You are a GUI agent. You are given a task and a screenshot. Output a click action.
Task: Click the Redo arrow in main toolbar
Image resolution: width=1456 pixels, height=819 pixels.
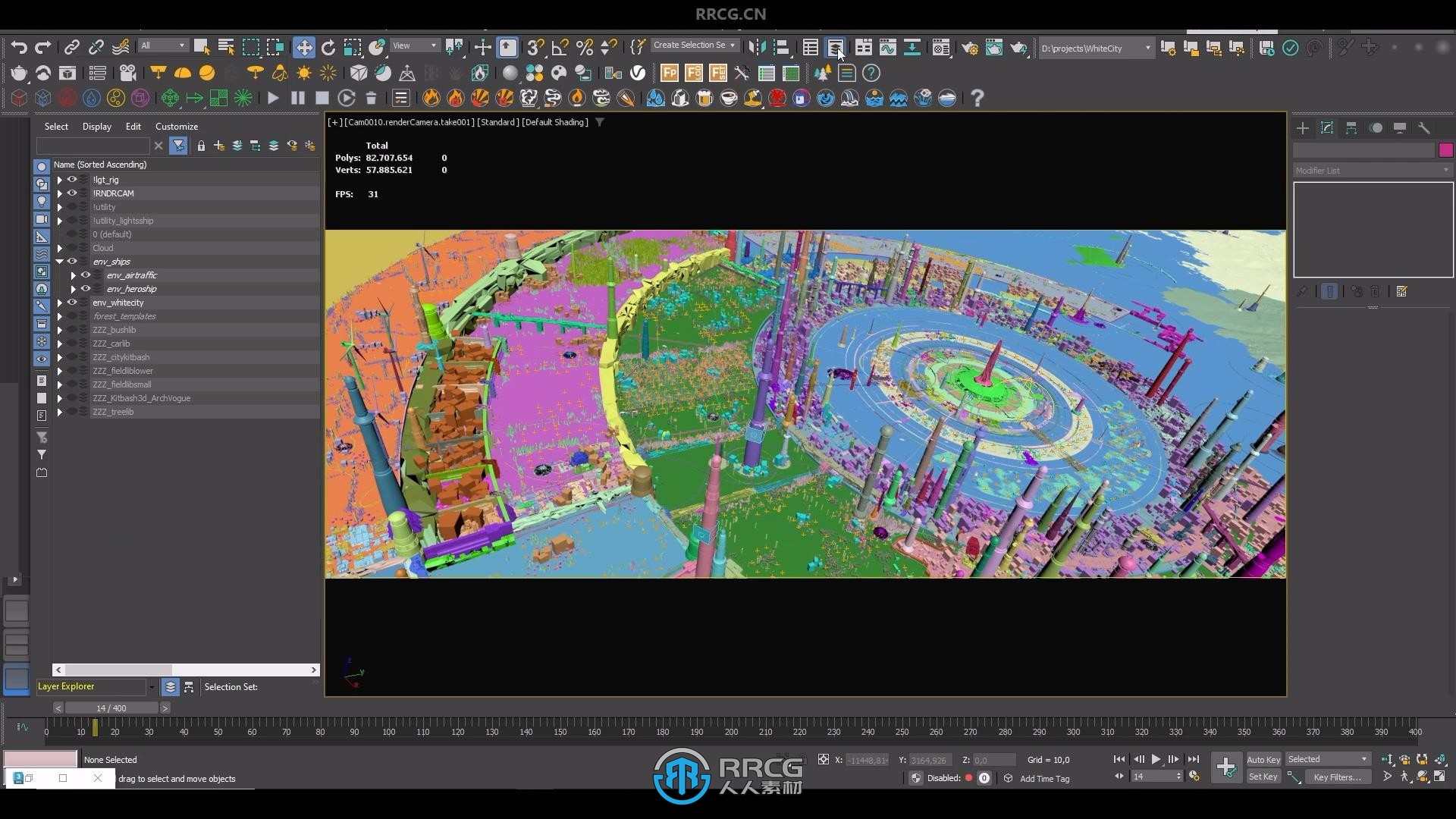tap(43, 47)
